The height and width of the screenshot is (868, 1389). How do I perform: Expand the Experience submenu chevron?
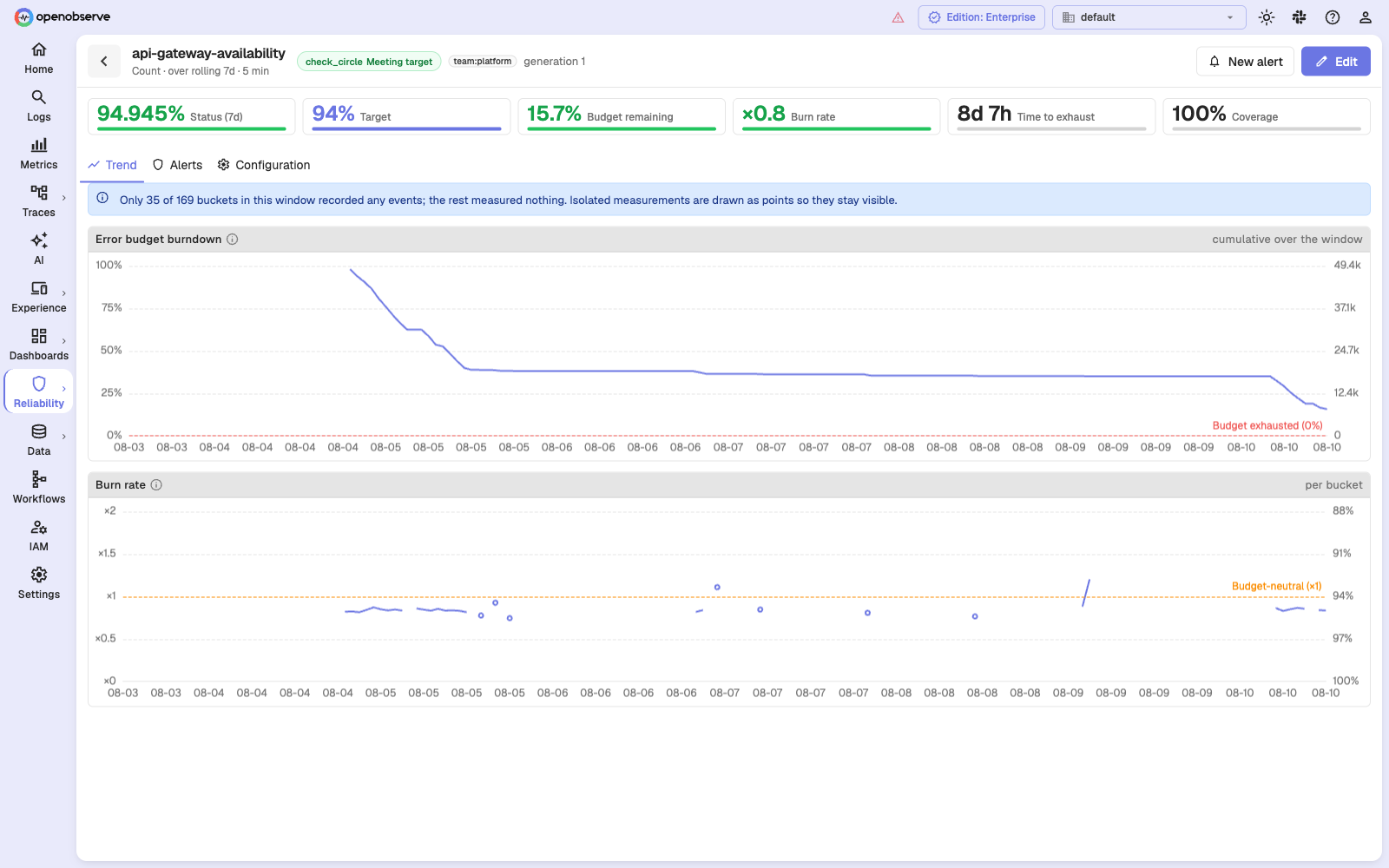pos(64,293)
